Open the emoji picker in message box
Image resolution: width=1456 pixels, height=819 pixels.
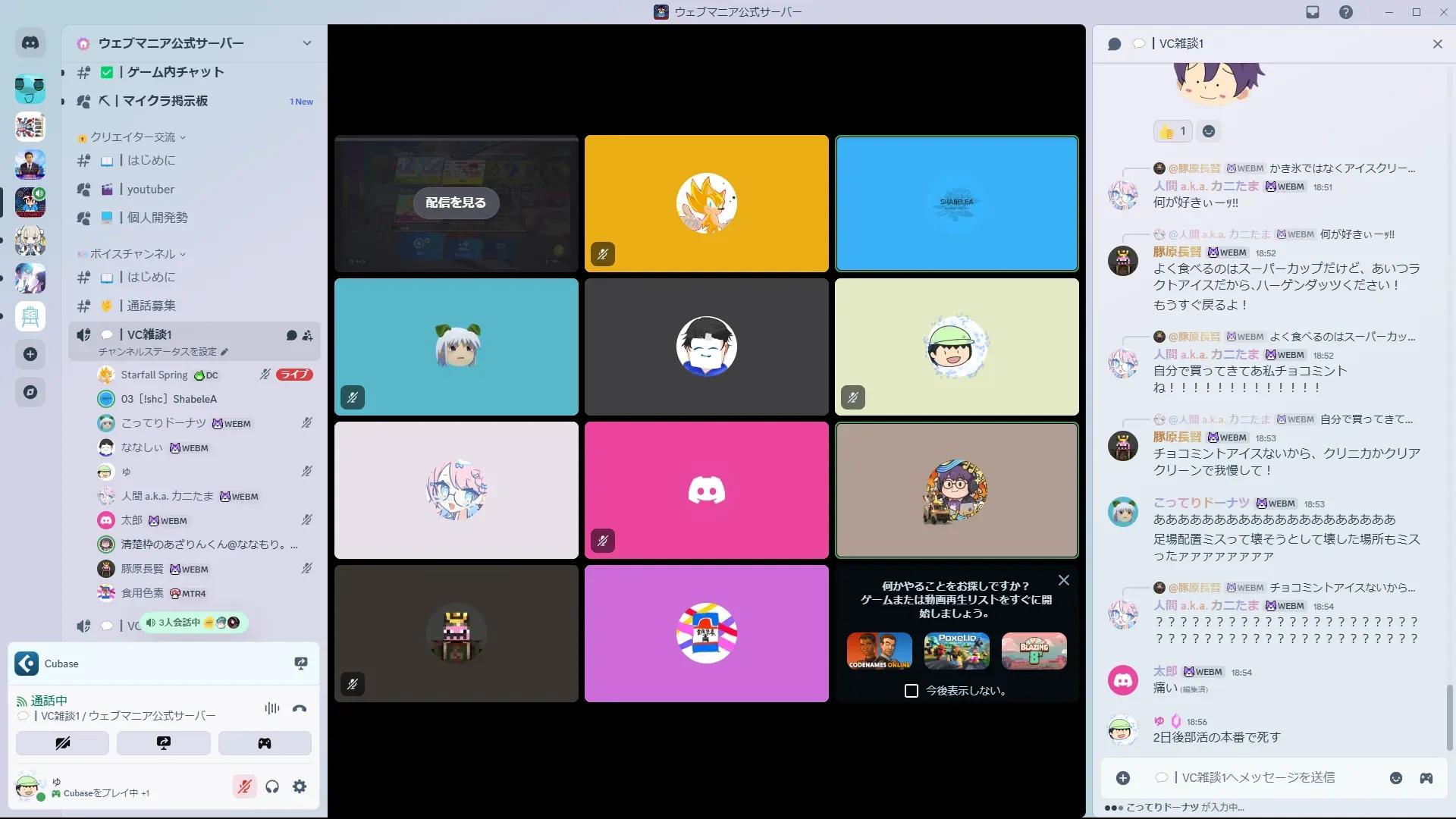(1395, 778)
